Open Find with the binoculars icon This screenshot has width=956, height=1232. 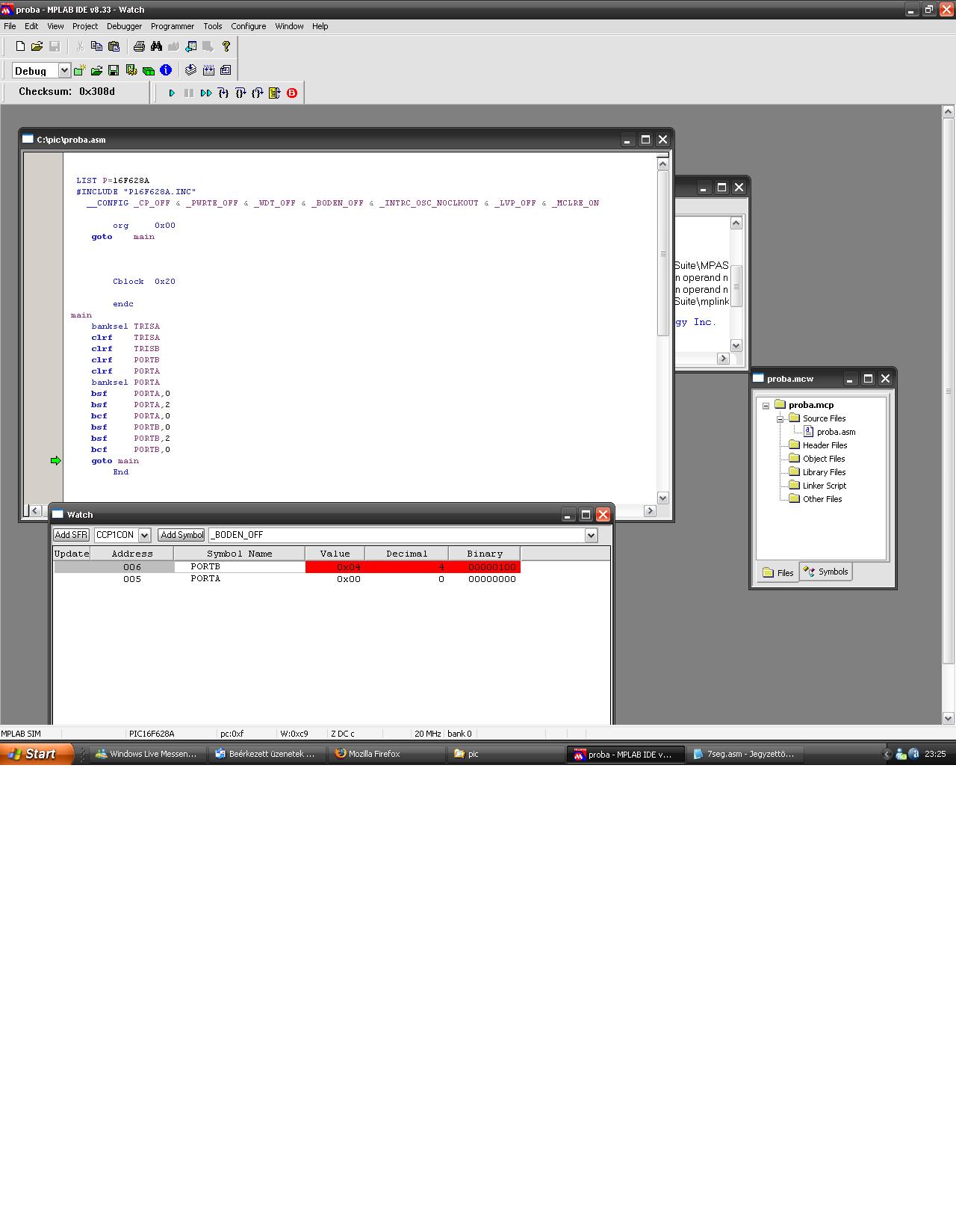coord(156,46)
